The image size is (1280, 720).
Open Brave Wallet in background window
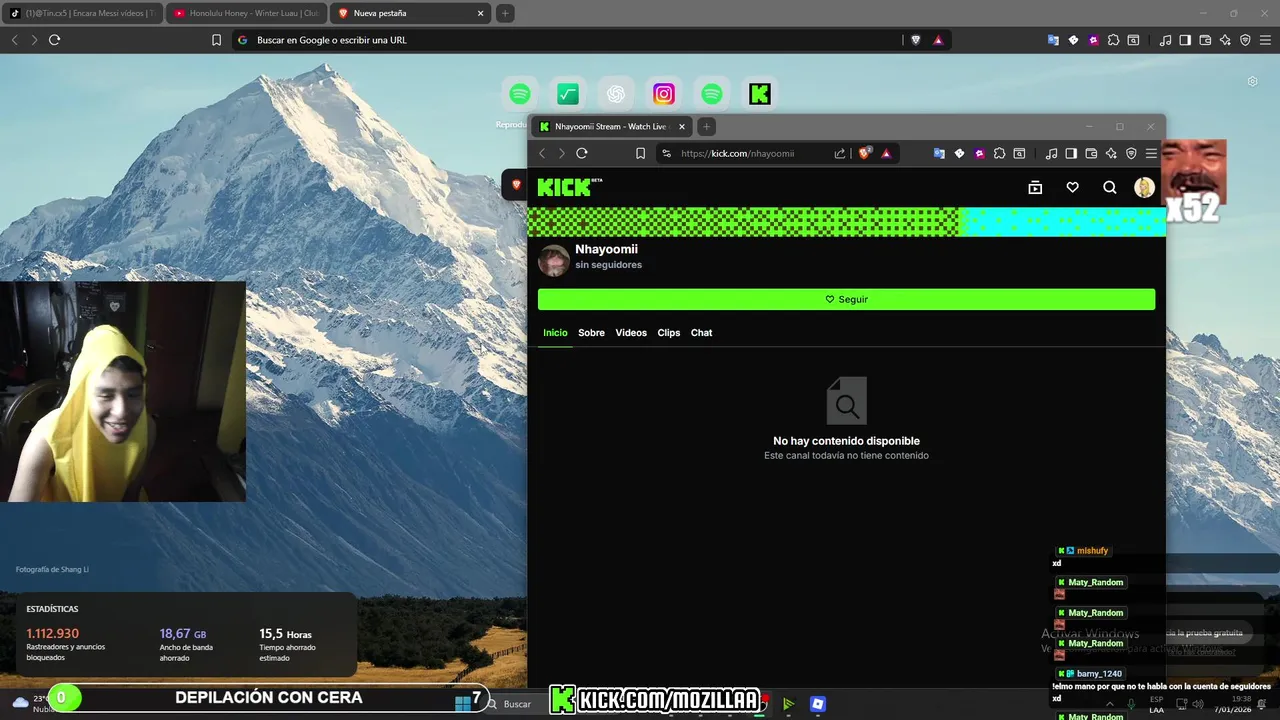pos(1205,40)
